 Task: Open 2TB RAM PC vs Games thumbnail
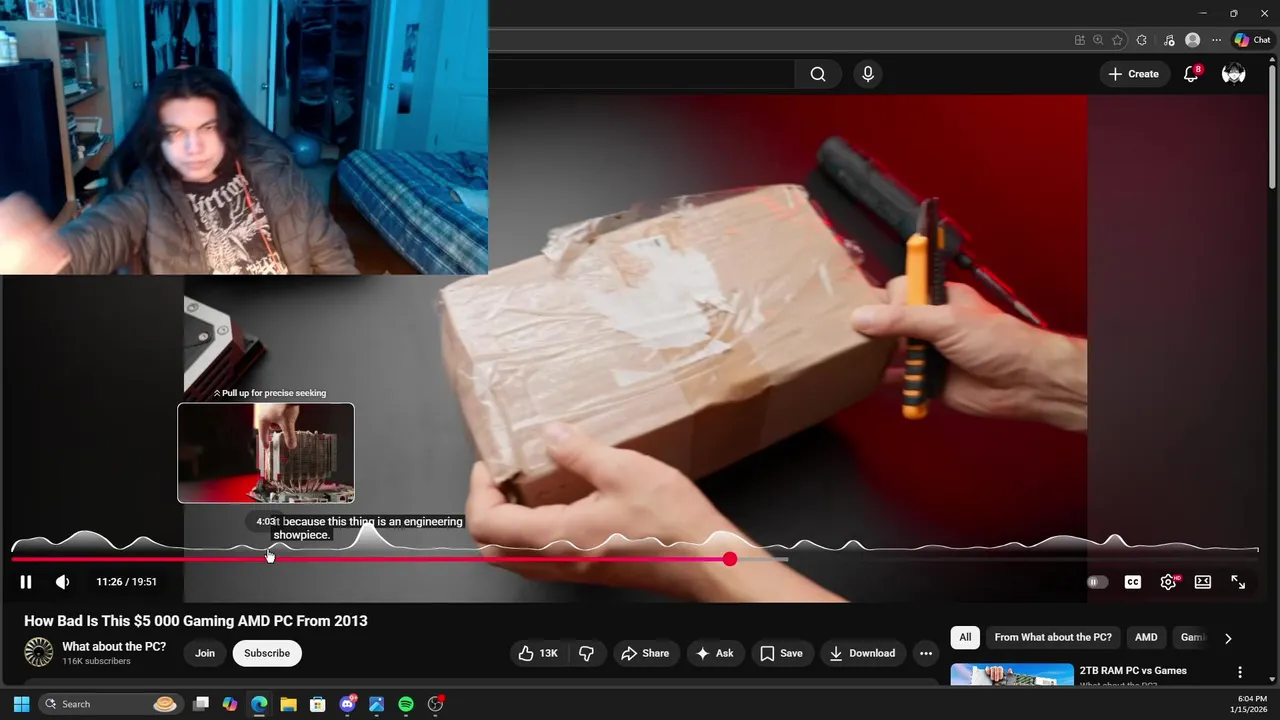tap(1012, 675)
